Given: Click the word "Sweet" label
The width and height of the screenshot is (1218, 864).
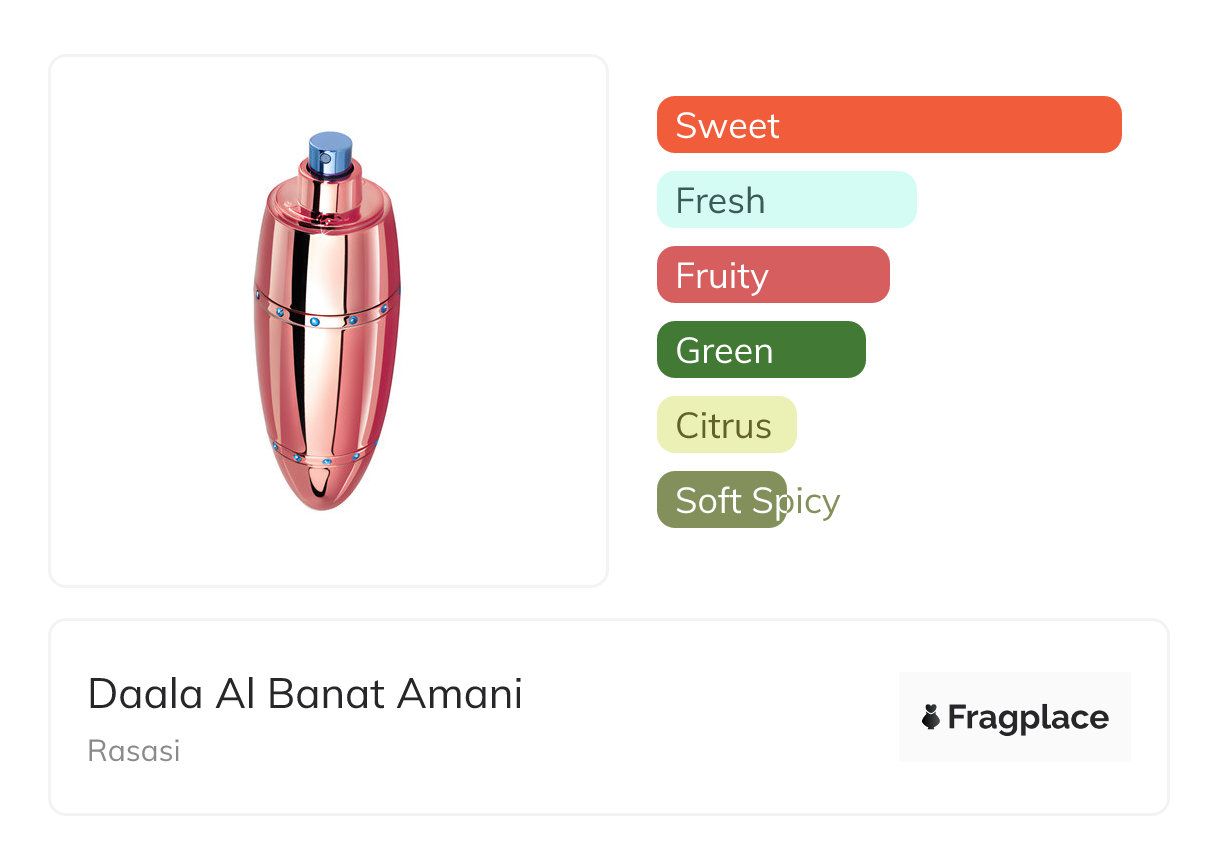Looking at the screenshot, I should pos(727,125).
